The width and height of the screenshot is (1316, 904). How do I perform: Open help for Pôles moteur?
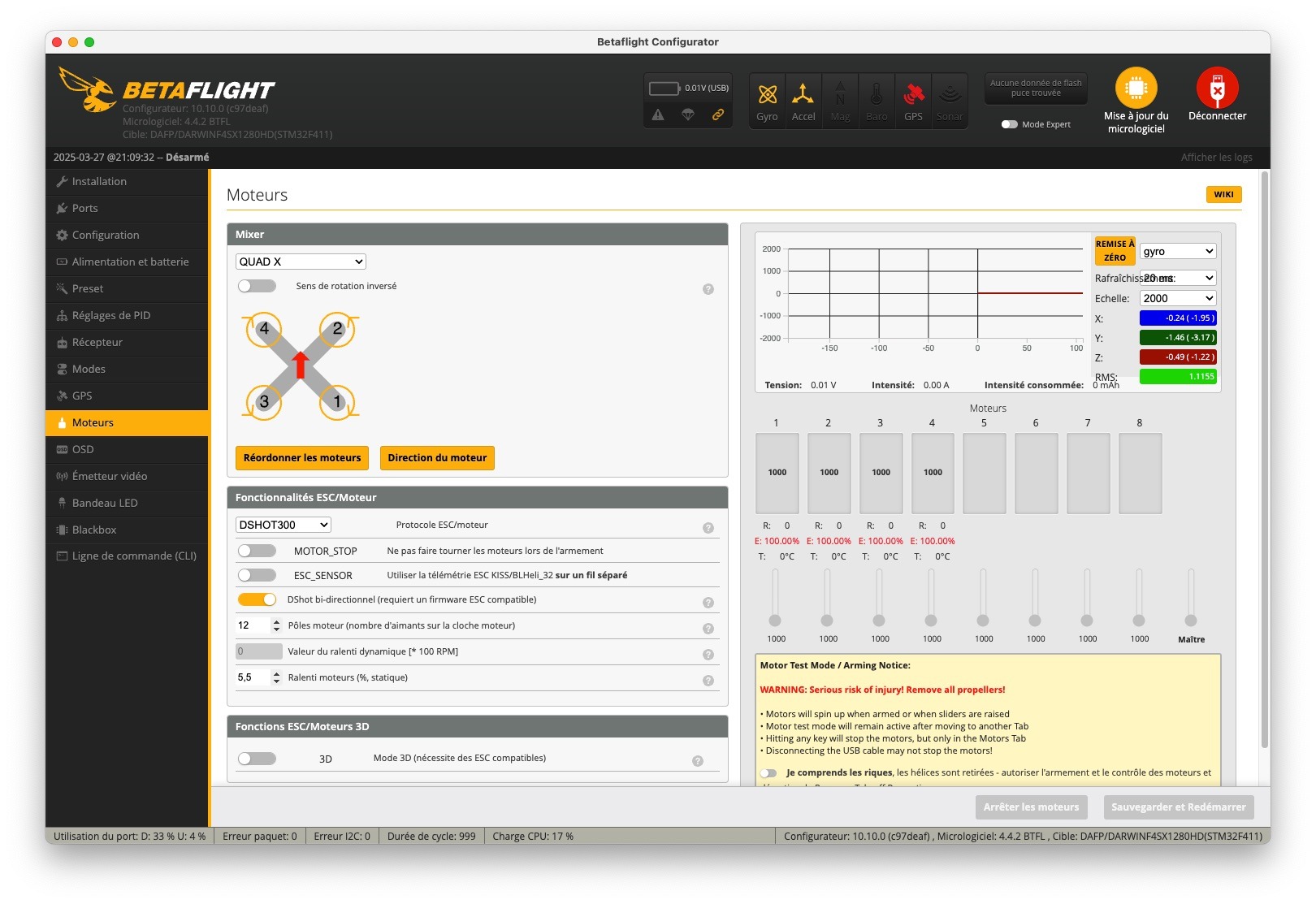click(x=708, y=629)
